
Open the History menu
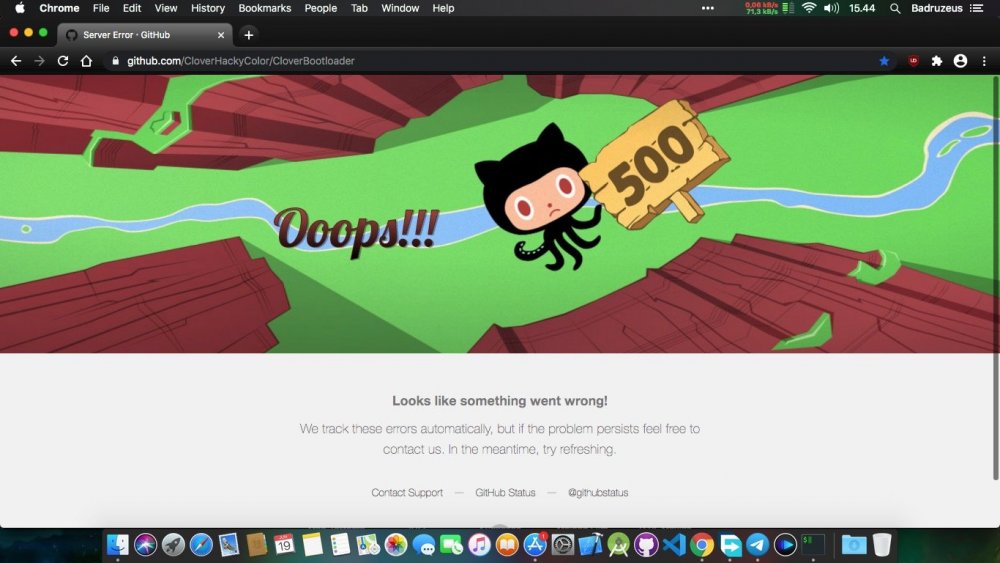(x=208, y=8)
